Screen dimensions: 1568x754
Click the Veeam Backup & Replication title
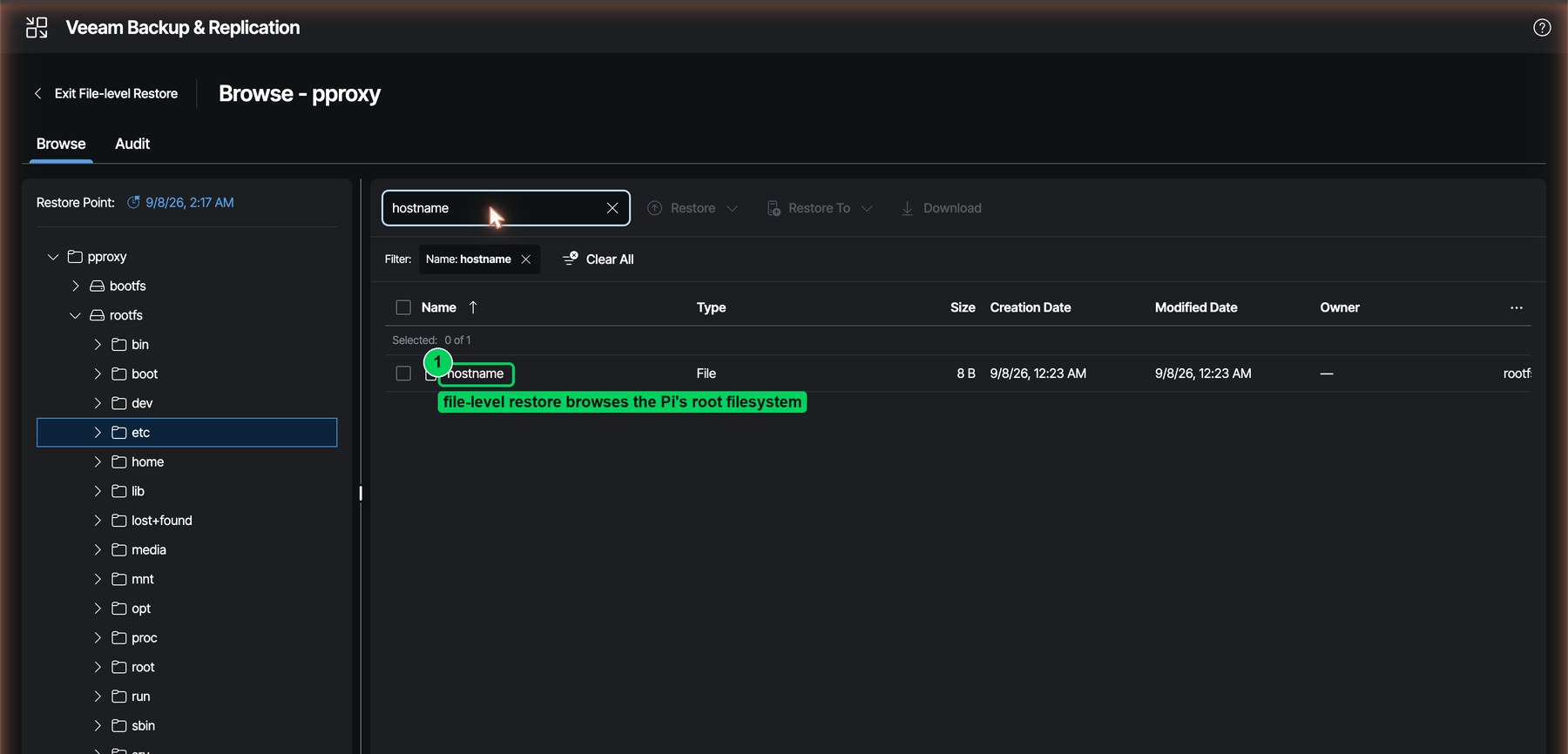pos(183,28)
